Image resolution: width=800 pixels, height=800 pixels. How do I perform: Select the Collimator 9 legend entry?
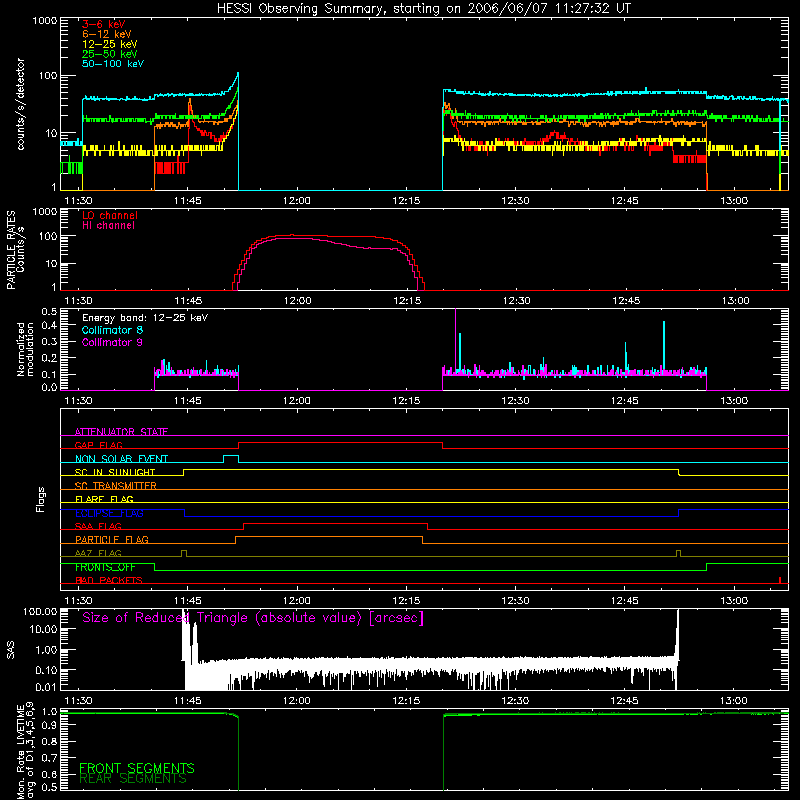coord(113,342)
